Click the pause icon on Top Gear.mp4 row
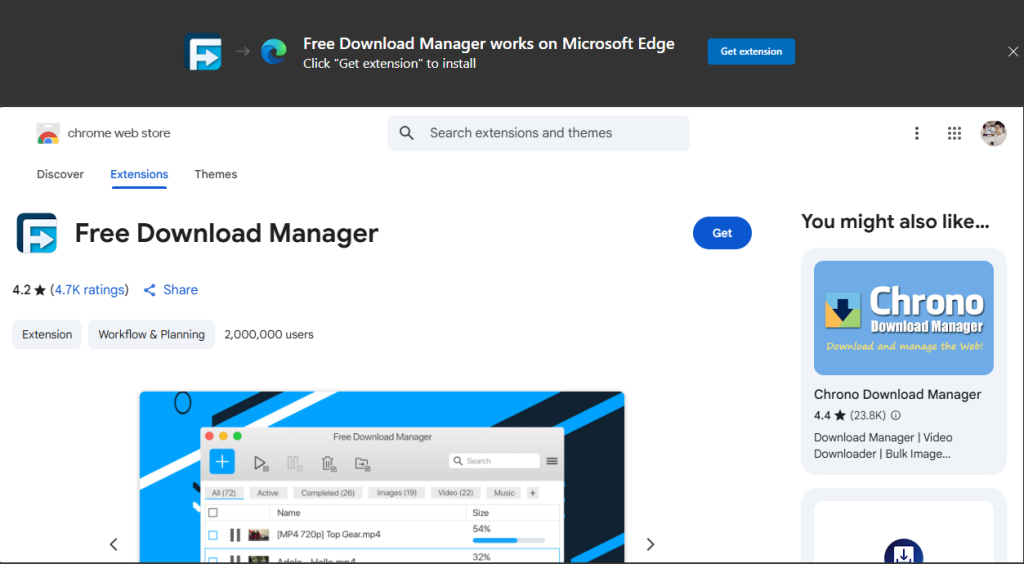Image resolution: width=1024 pixels, height=564 pixels. tap(235, 535)
